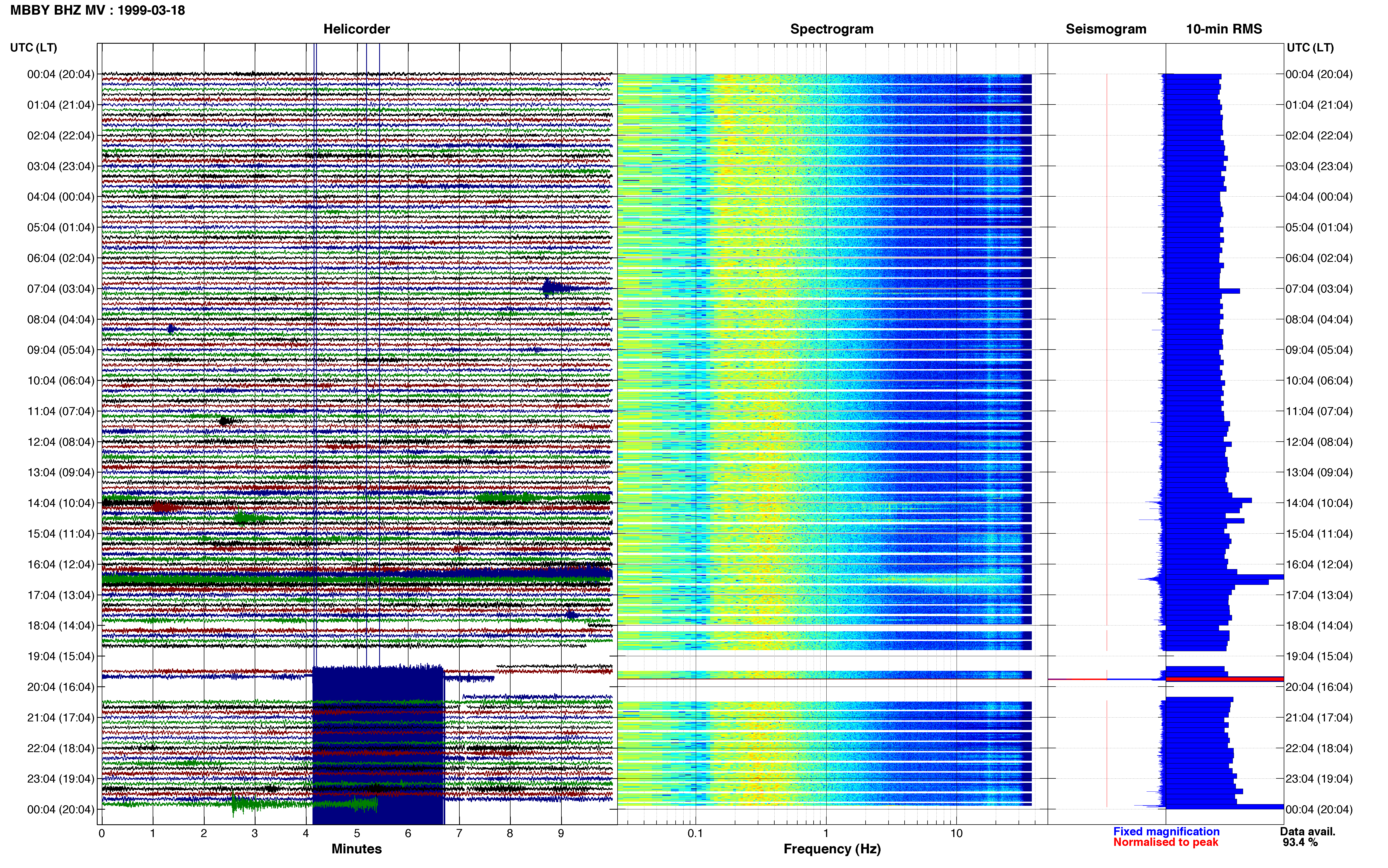Viewport: 1388px width, 868px height.
Task: Click left time label 09:04 (05:04)
Action: [x=61, y=350]
